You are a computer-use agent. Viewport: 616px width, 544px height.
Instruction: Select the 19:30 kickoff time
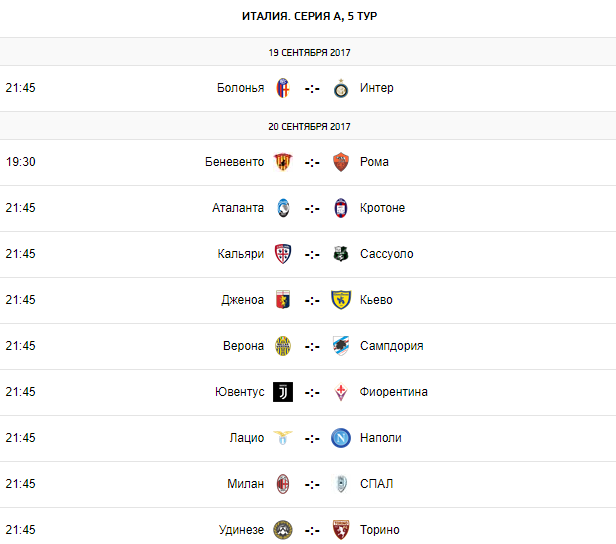point(20,162)
